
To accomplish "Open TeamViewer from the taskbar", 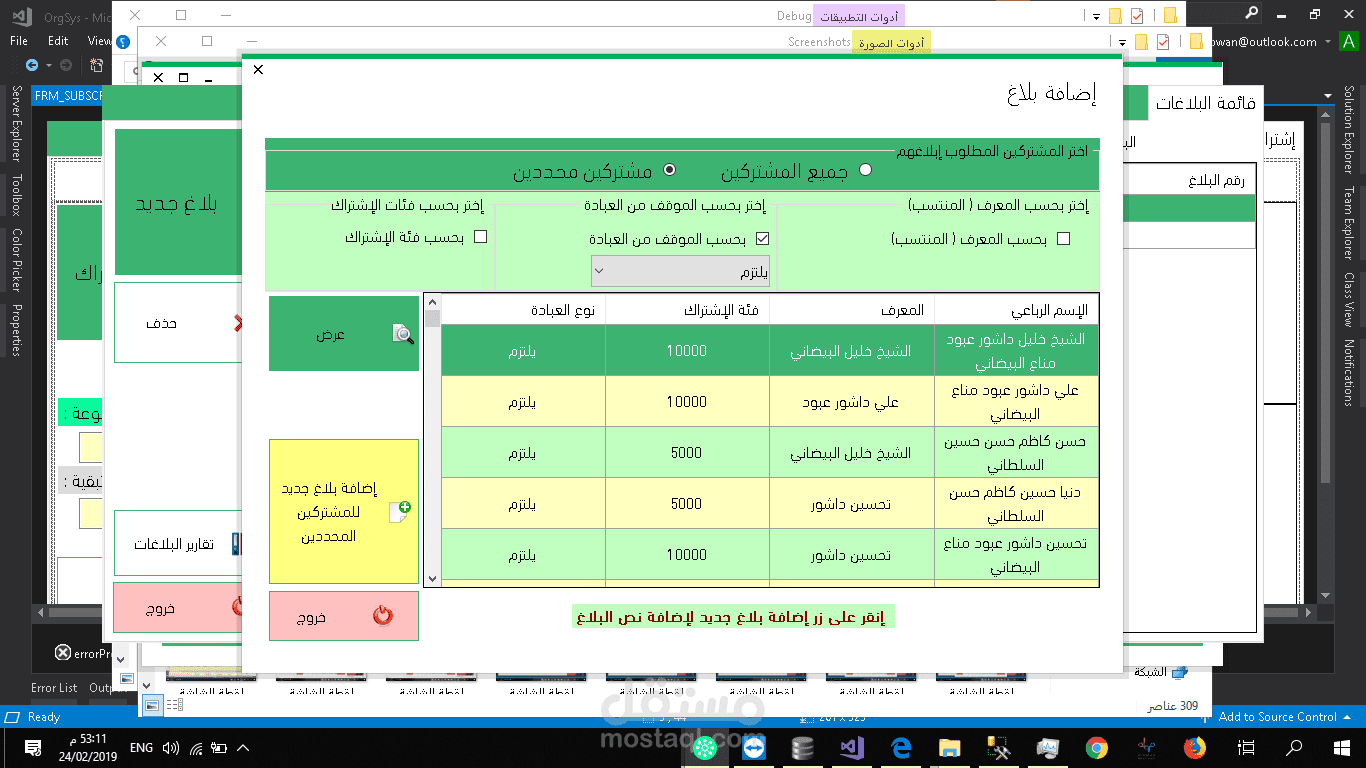I will 753,747.
